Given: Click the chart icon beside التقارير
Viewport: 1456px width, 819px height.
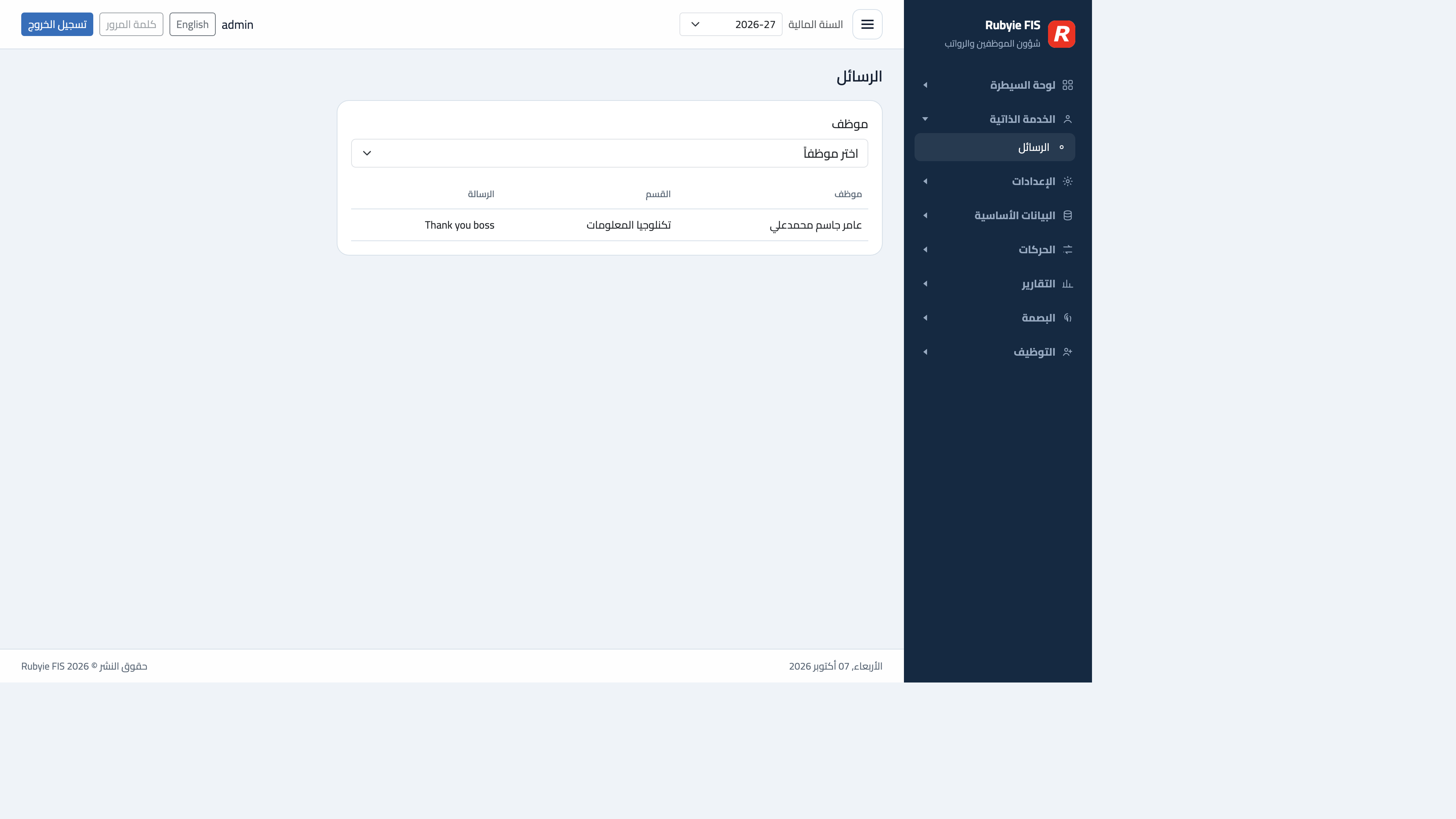Looking at the screenshot, I should coord(1067,284).
